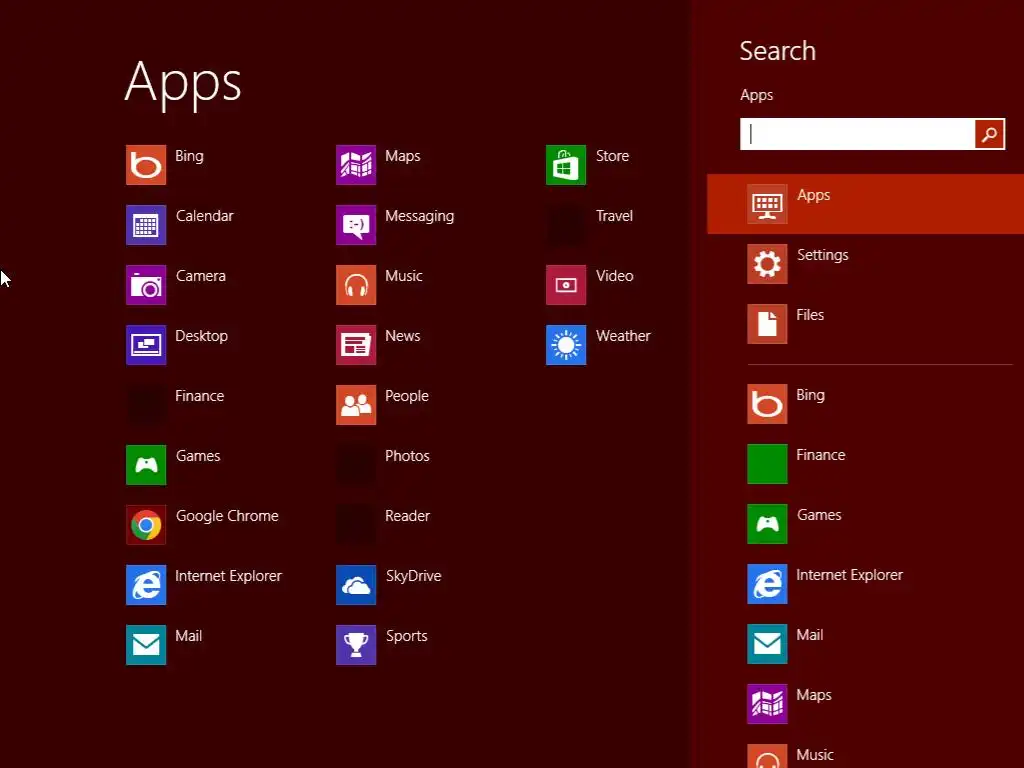Open the Travel app label
The width and height of the screenshot is (1024, 768).
615,216
